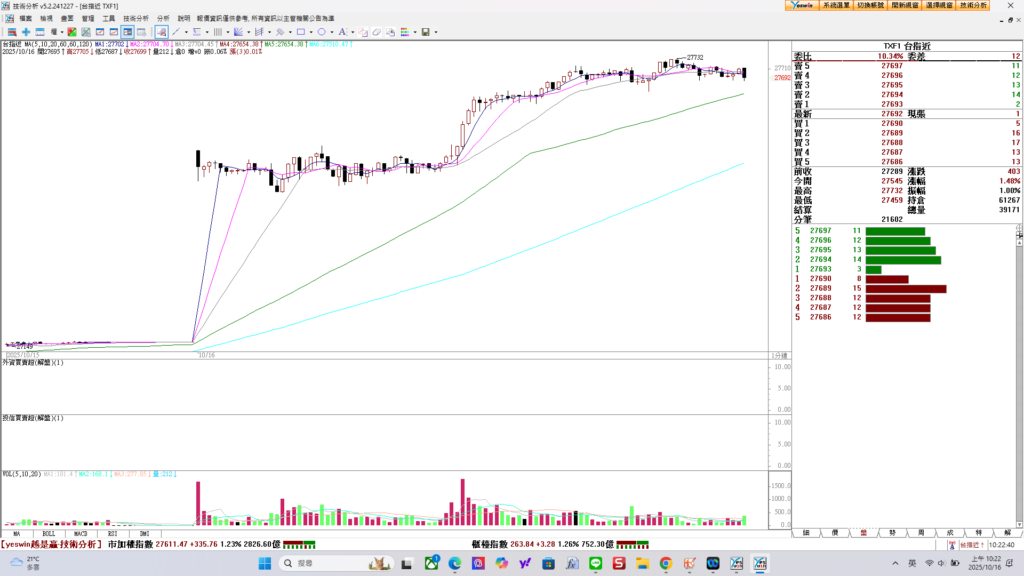
Task: Expand dropdown arrow beside the text tool
Action: coord(352,32)
